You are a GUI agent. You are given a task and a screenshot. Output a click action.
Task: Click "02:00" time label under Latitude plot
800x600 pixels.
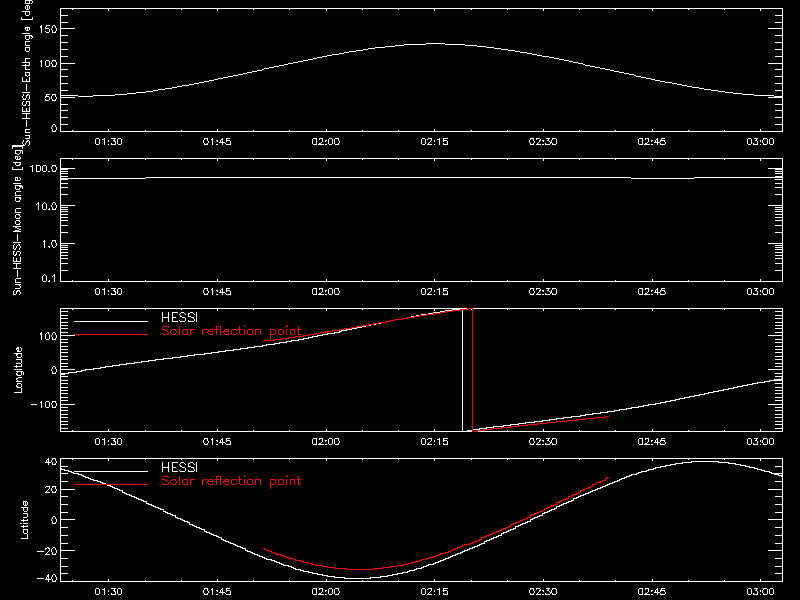point(326,591)
